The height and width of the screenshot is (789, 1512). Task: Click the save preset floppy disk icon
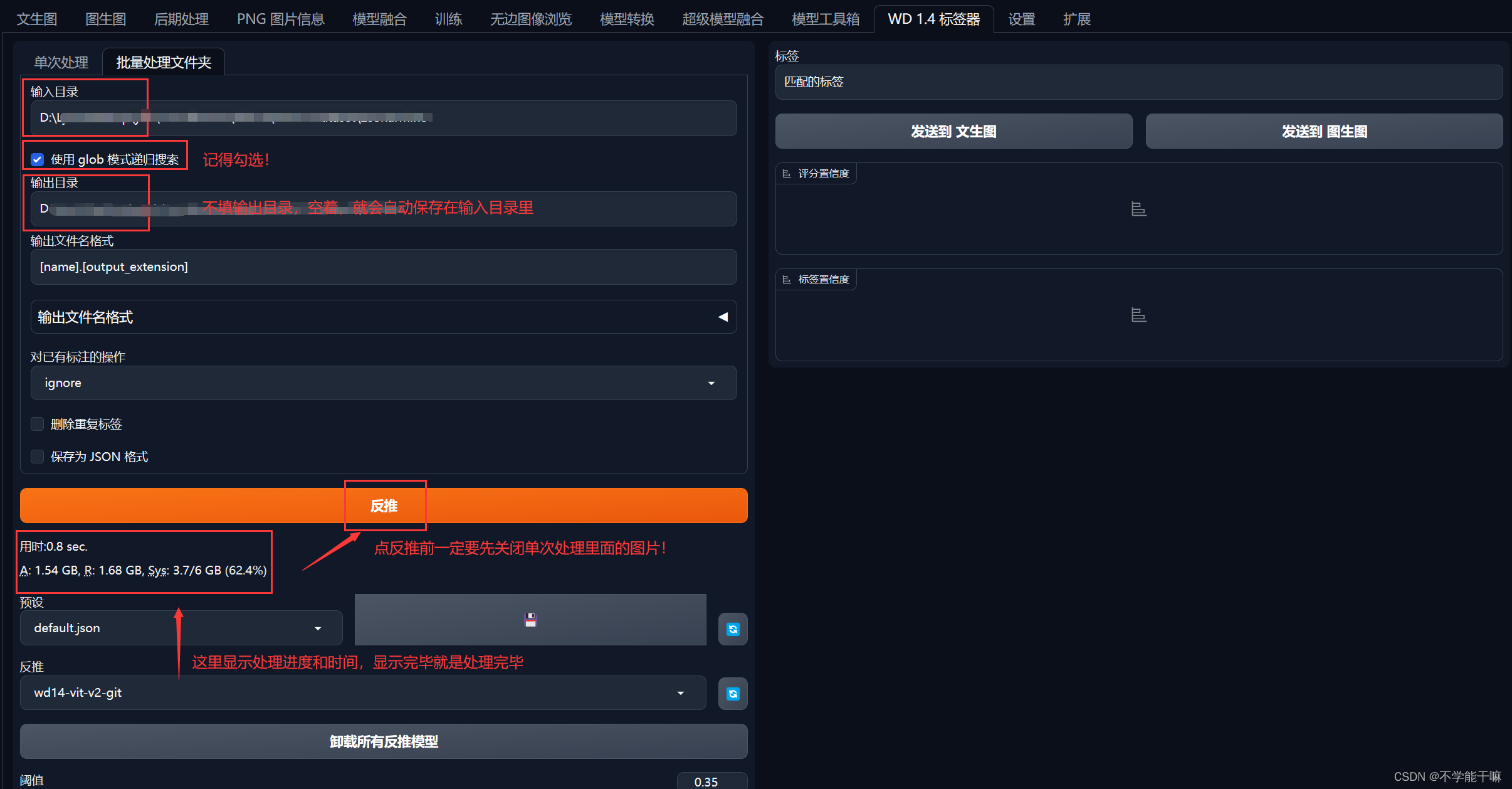[530, 620]
